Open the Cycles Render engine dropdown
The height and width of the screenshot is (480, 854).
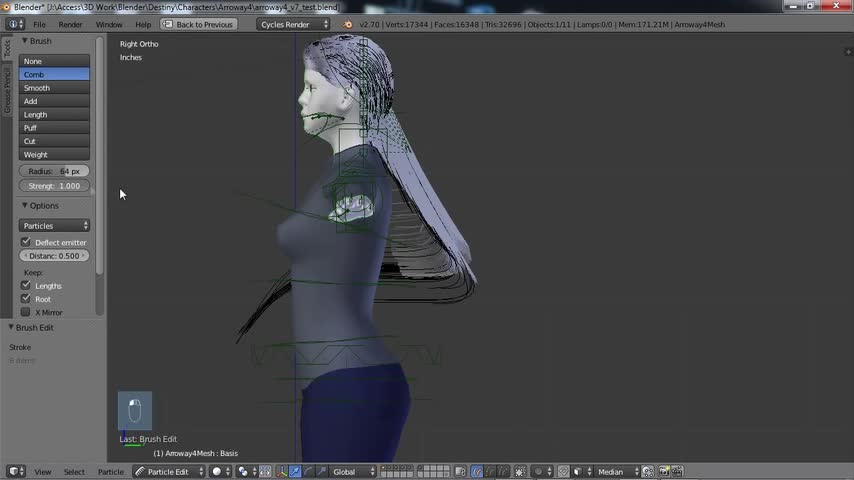[293, 25]
